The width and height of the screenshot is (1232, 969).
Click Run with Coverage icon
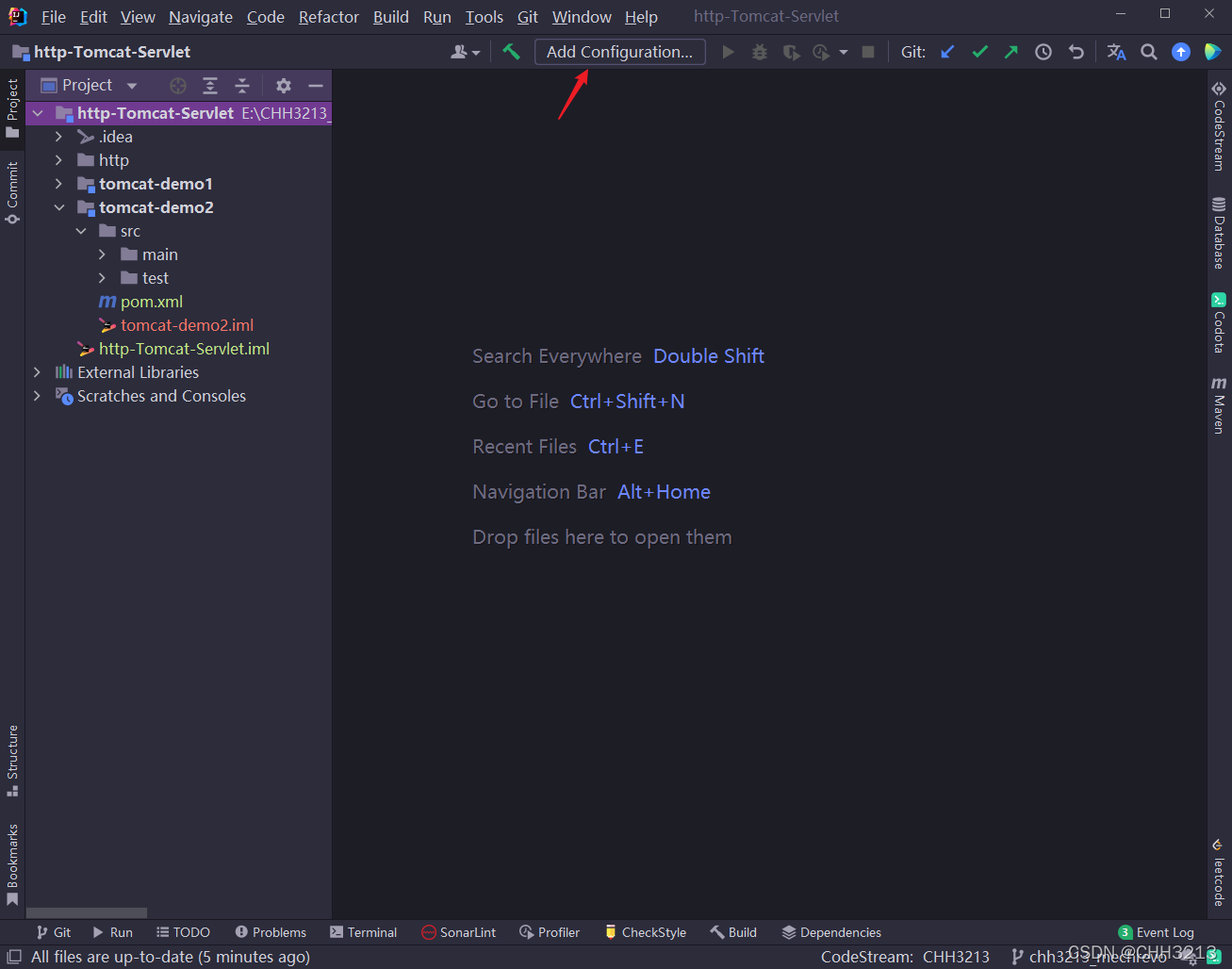click(792, 52)
